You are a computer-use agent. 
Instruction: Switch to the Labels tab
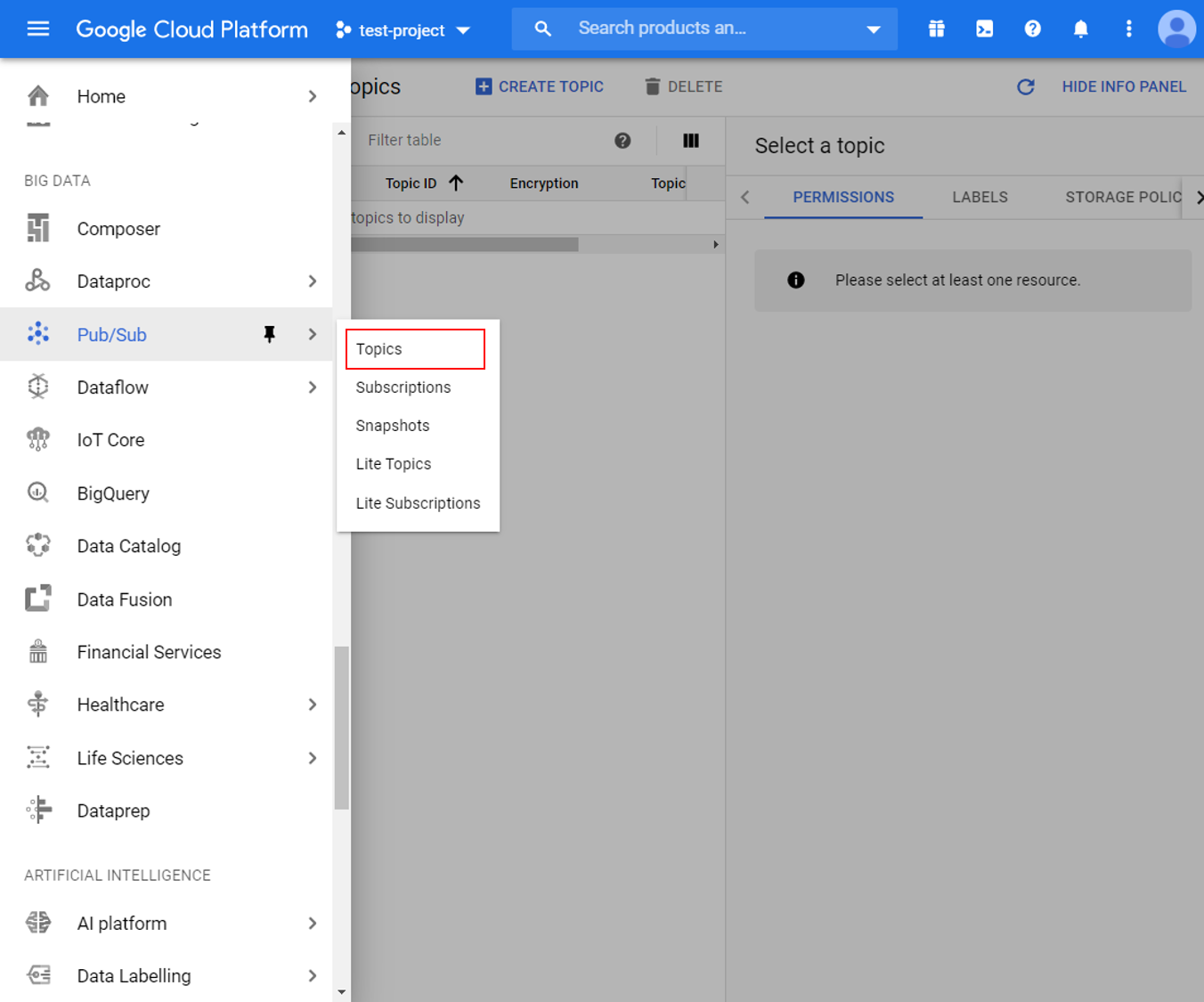[980, 197]
